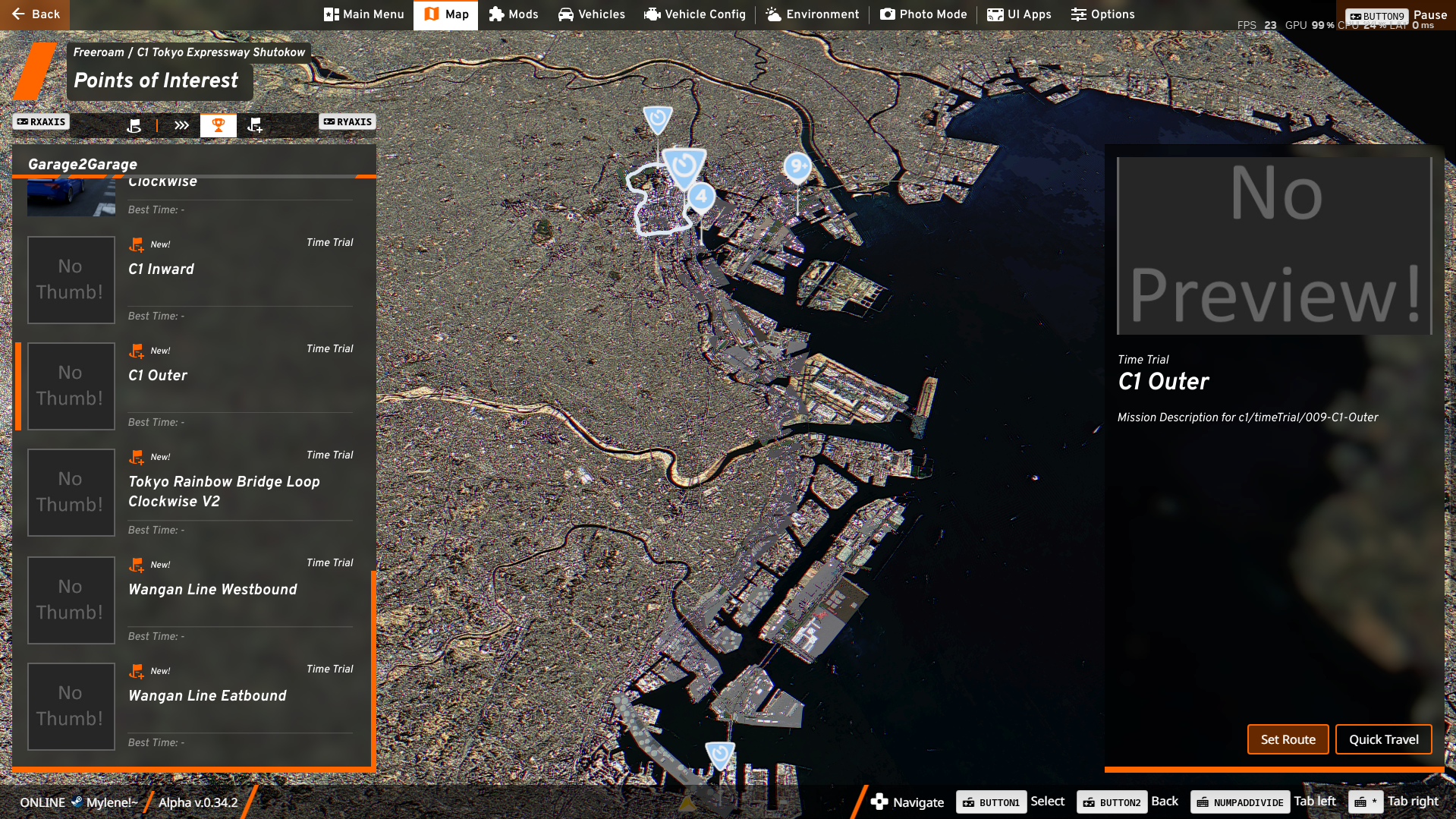This screenshot has height=819, width=1456.
Task: Switch to the Environment tab
Action: pos(813,14)
